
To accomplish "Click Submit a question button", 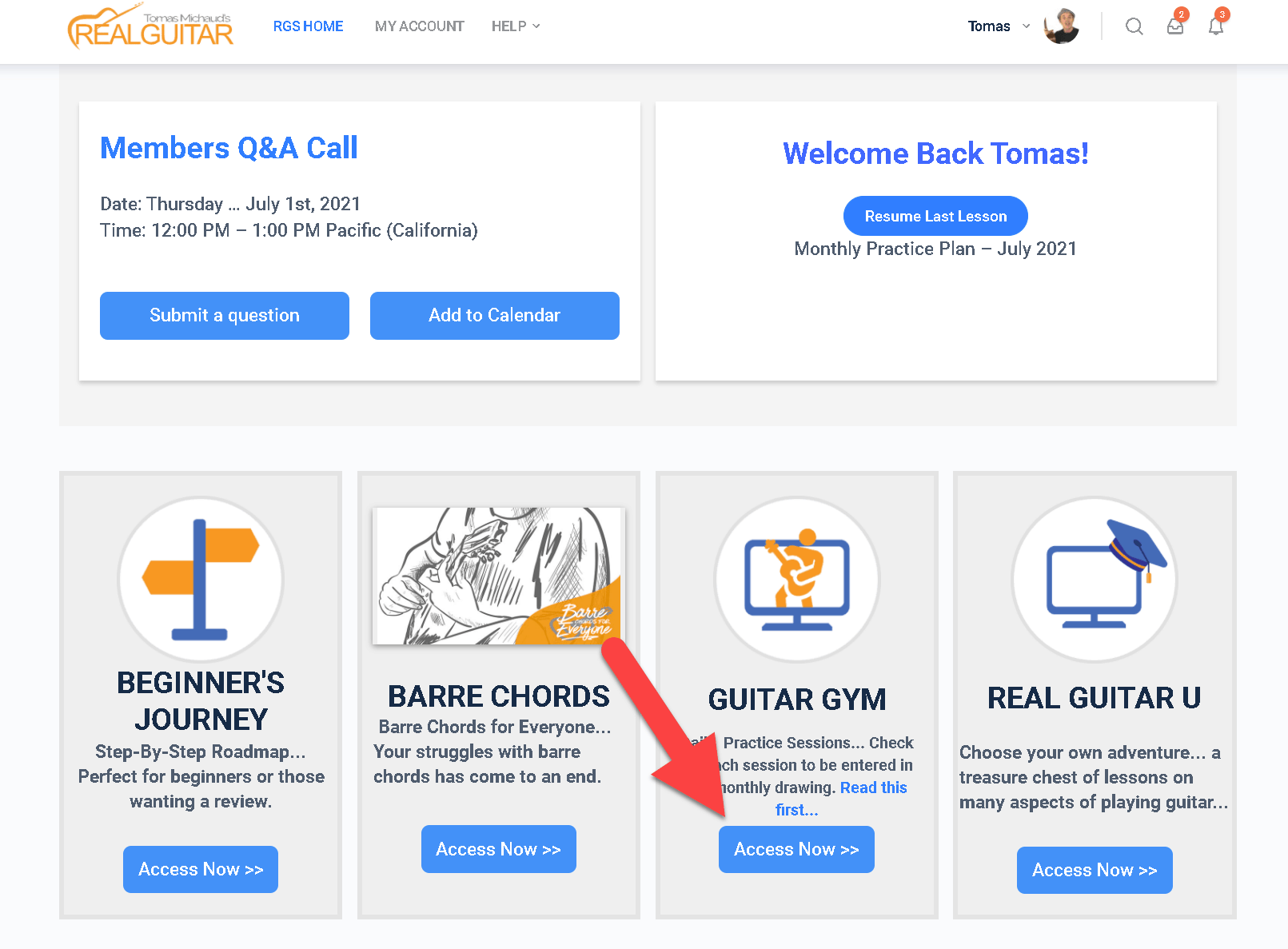I will 225,316.
